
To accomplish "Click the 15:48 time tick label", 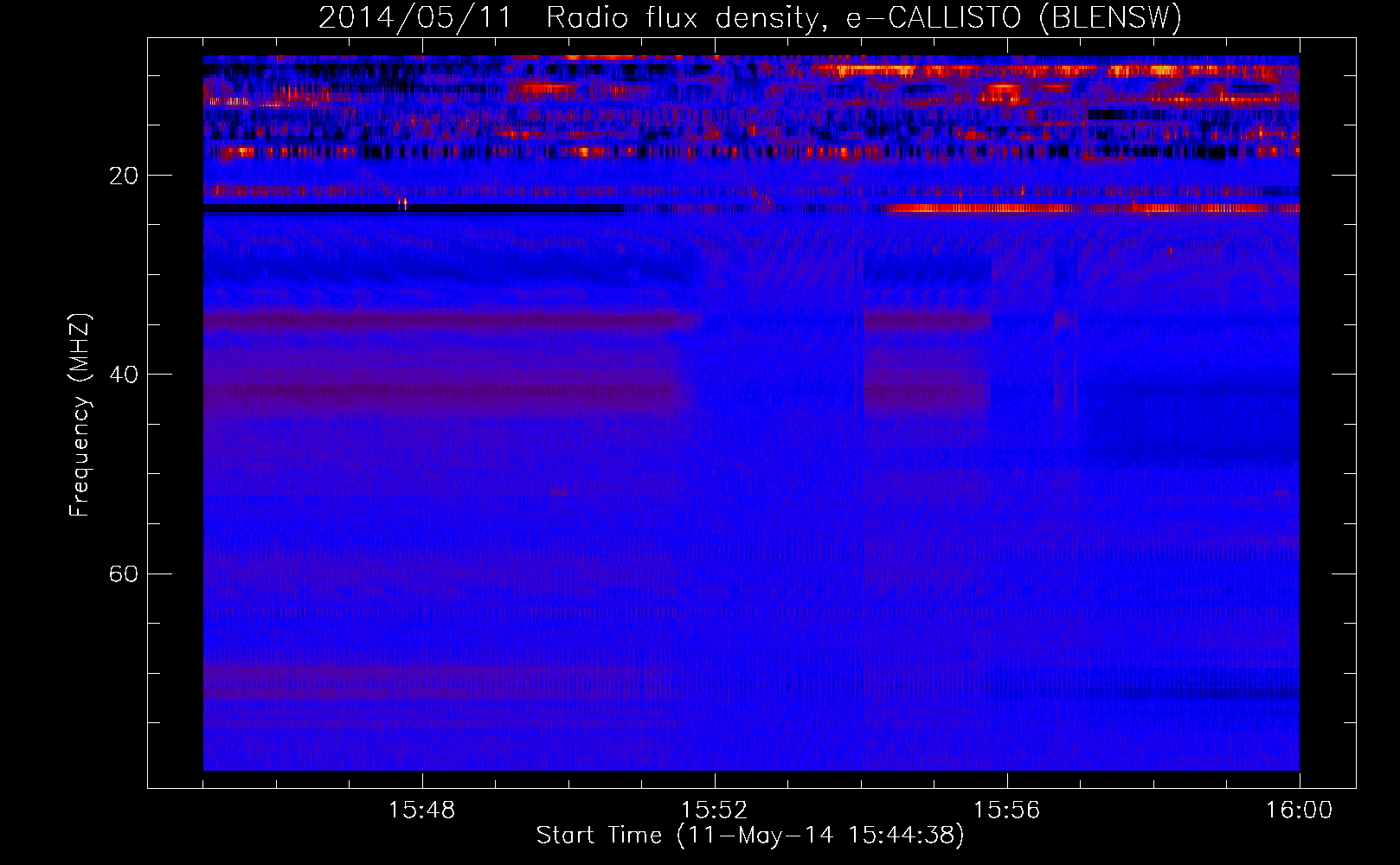I will point(422,811).
